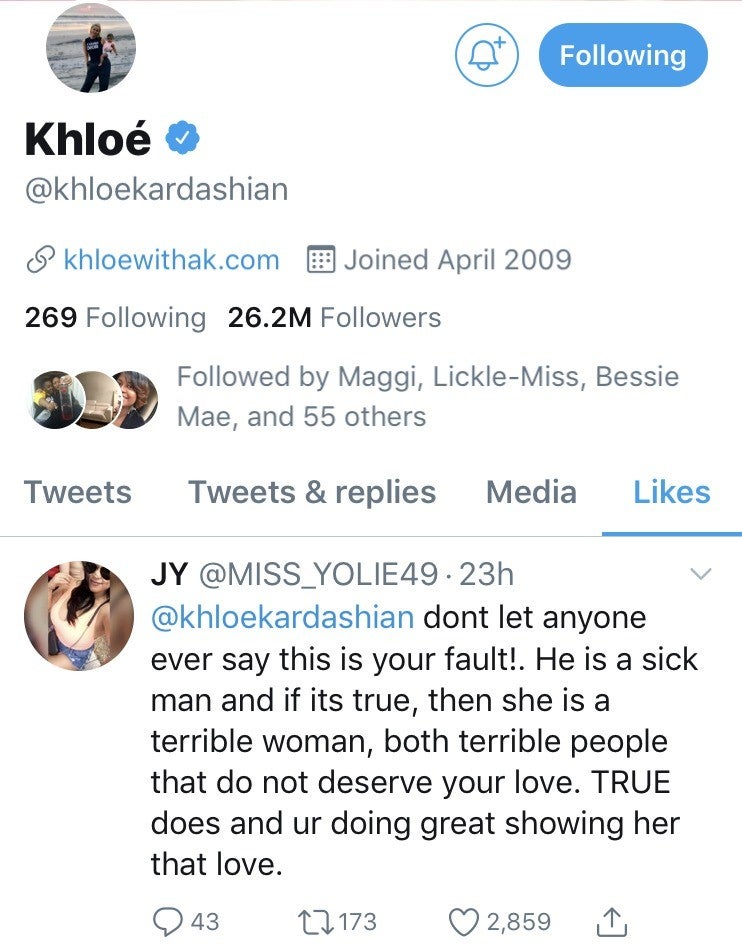Image resolution: width=742 pixels, height=950 pixels.
Task: Click the calendar icon next to Joined April 2009
Action: (x=320, y=260)
